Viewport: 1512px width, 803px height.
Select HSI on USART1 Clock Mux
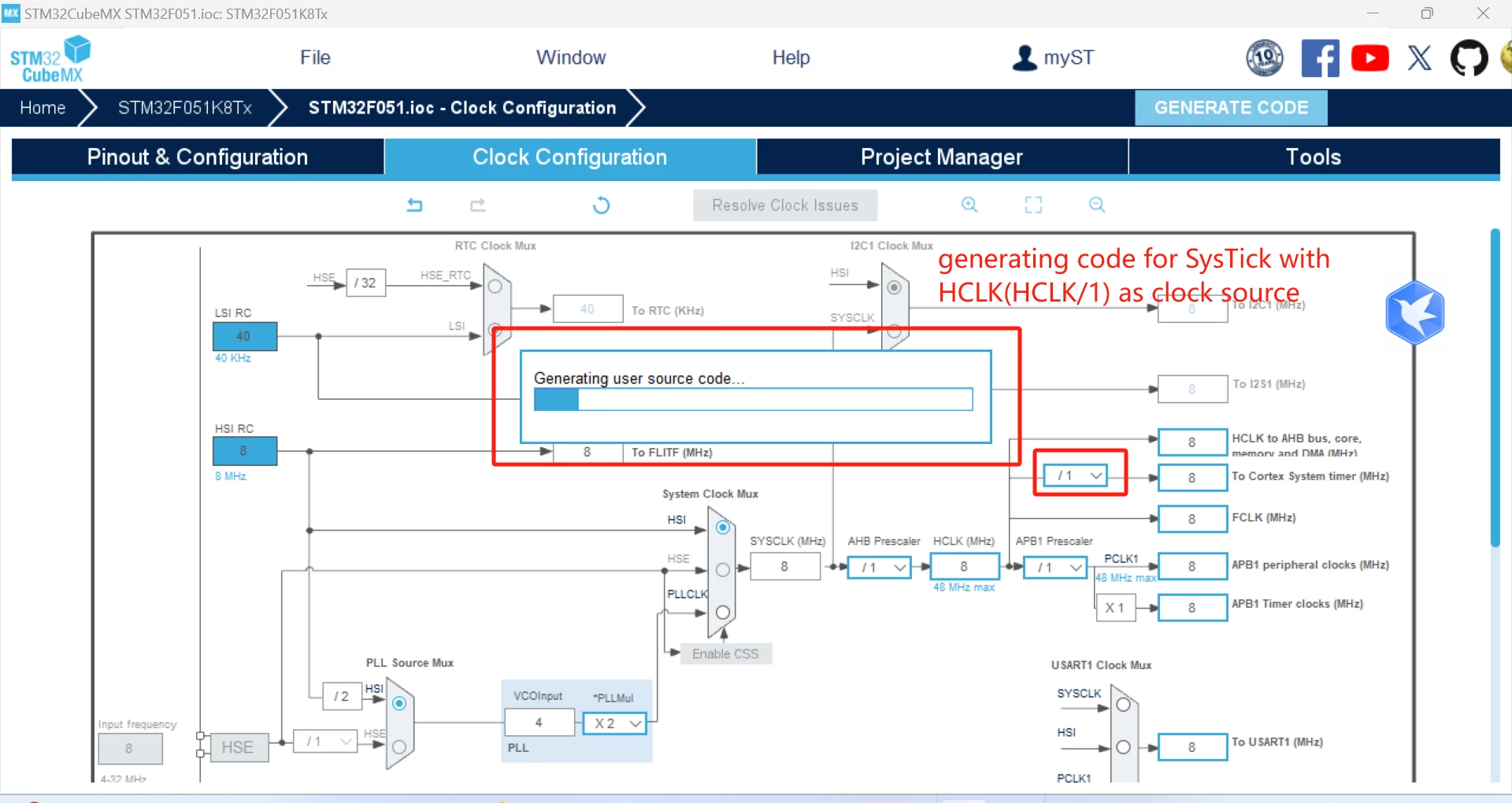(x=1123, y=747)
